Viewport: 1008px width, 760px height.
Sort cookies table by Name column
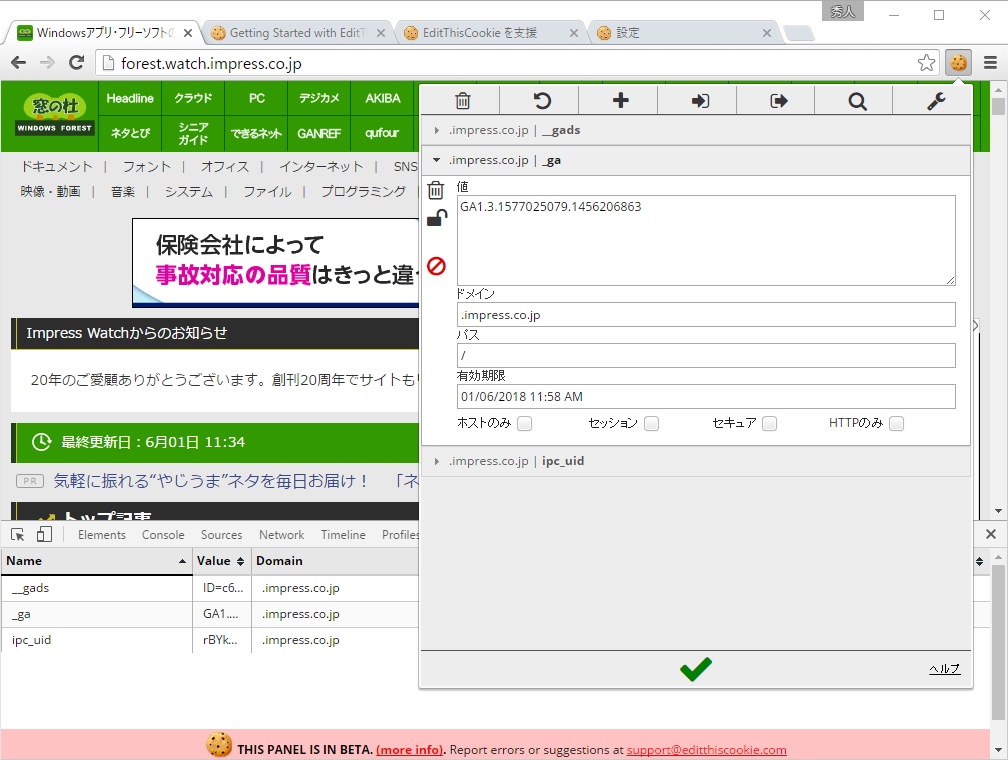point(96,561)
